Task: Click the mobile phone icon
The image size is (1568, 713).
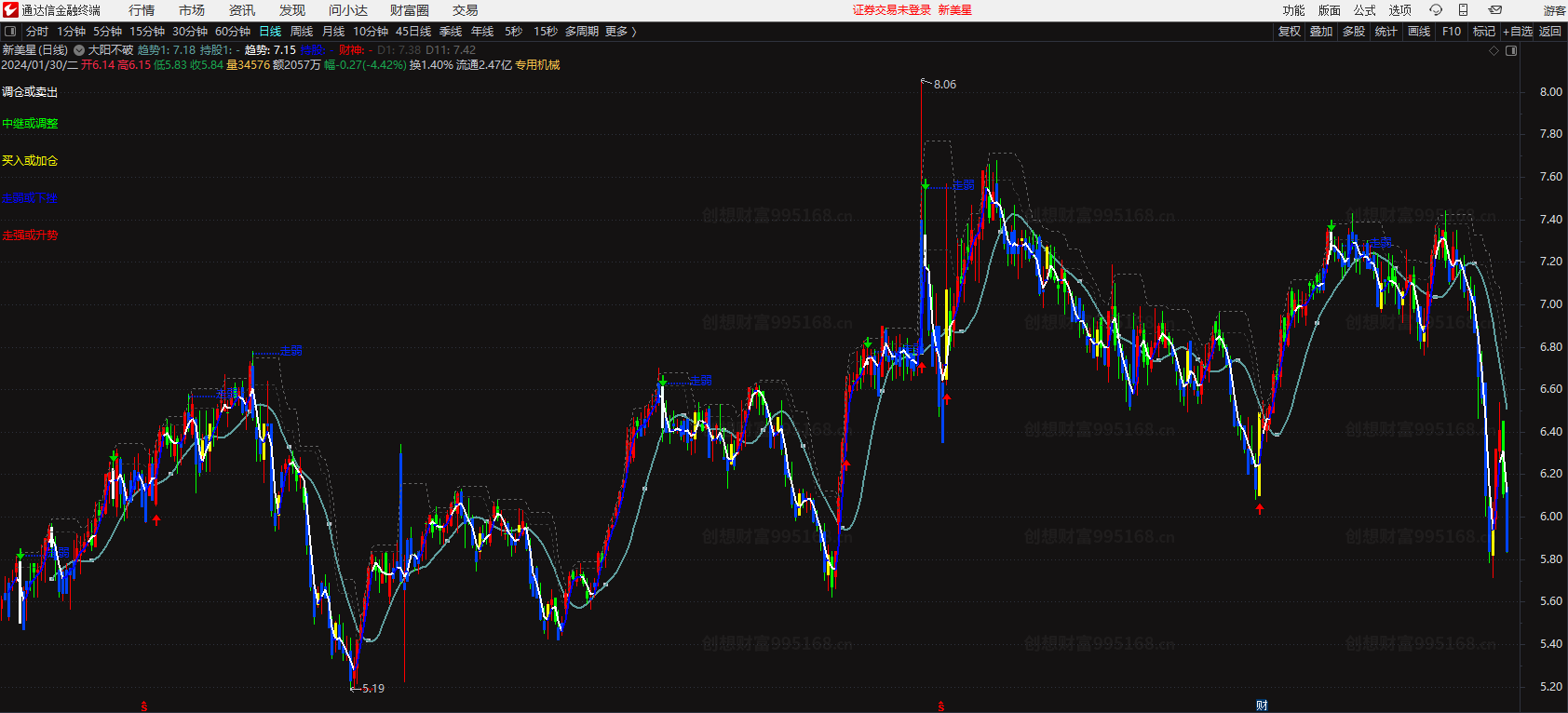Action: pyautogui.click(x=1463, y=10)
